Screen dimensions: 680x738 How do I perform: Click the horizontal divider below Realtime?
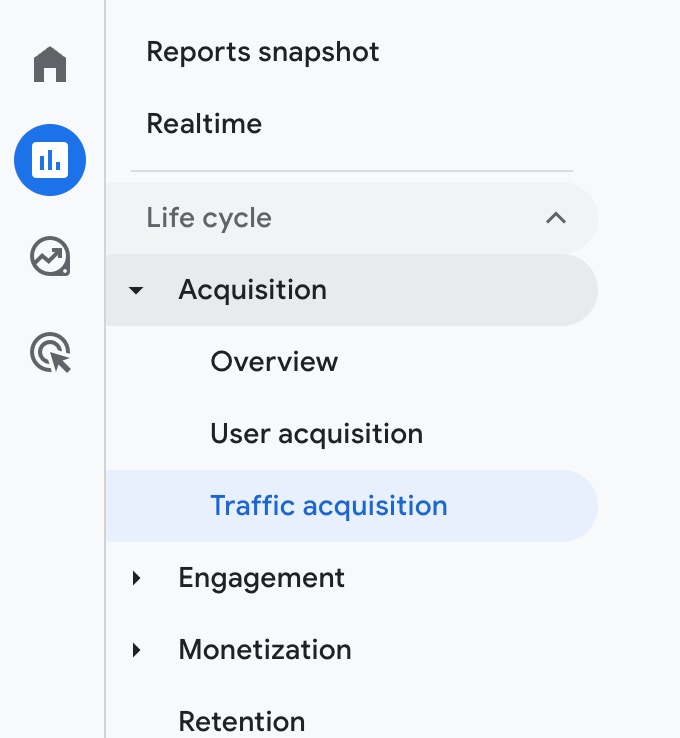tap(352, 171)
